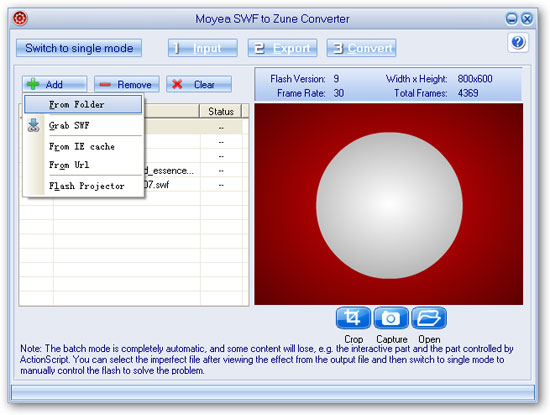Click the Add button
The image size is (550, 415).
click(x=54, y=84)
